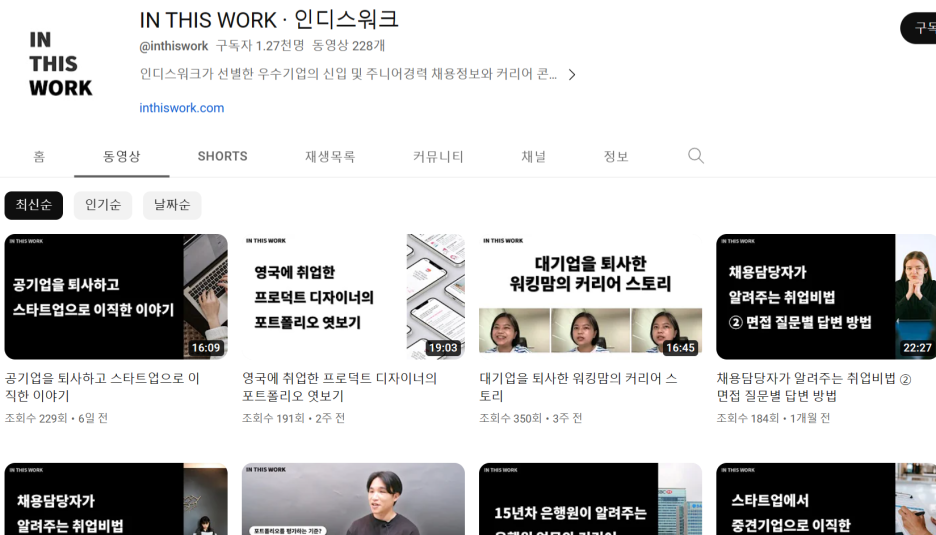Click the 구독 subscribe button

tap(919, 27)
